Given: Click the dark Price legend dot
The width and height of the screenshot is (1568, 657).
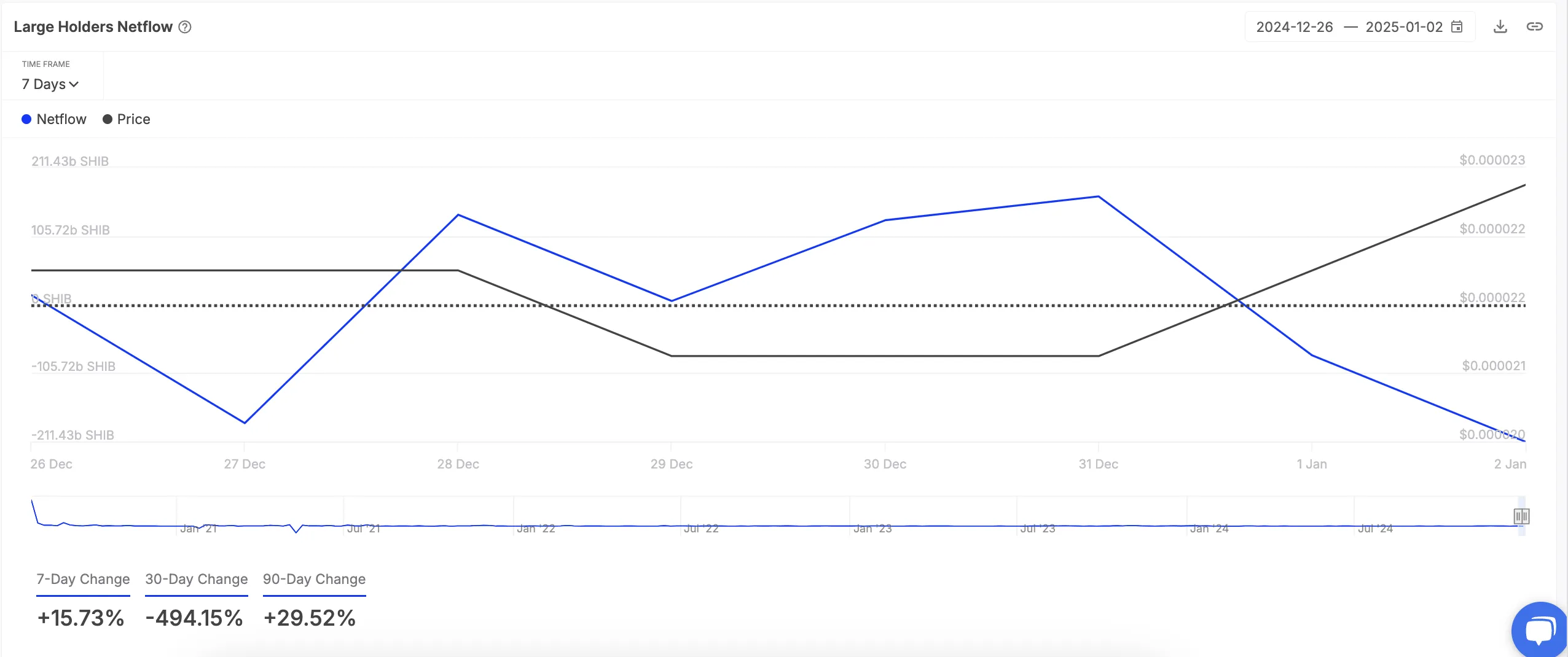Looking at the screenshot, I should pyautogui.click(x=108, y=119).
